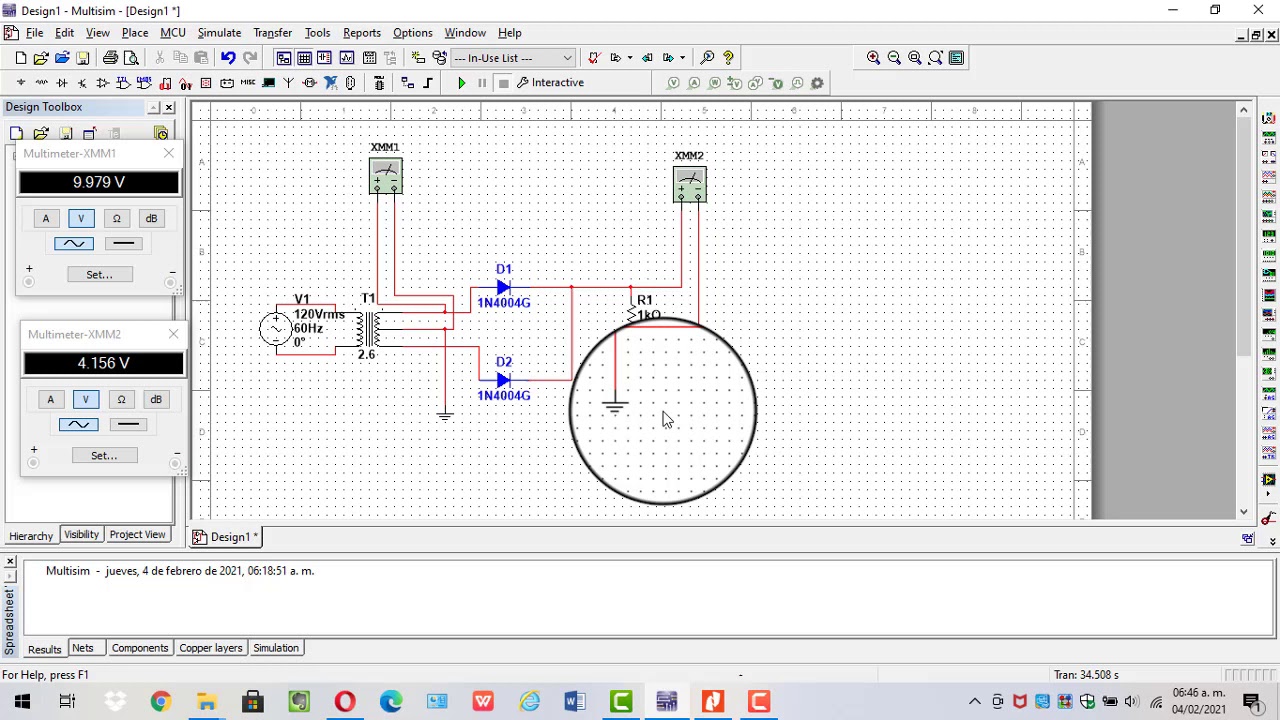Zoom in on the schematic
This screenshot has width=1280, height=720.
873,58
